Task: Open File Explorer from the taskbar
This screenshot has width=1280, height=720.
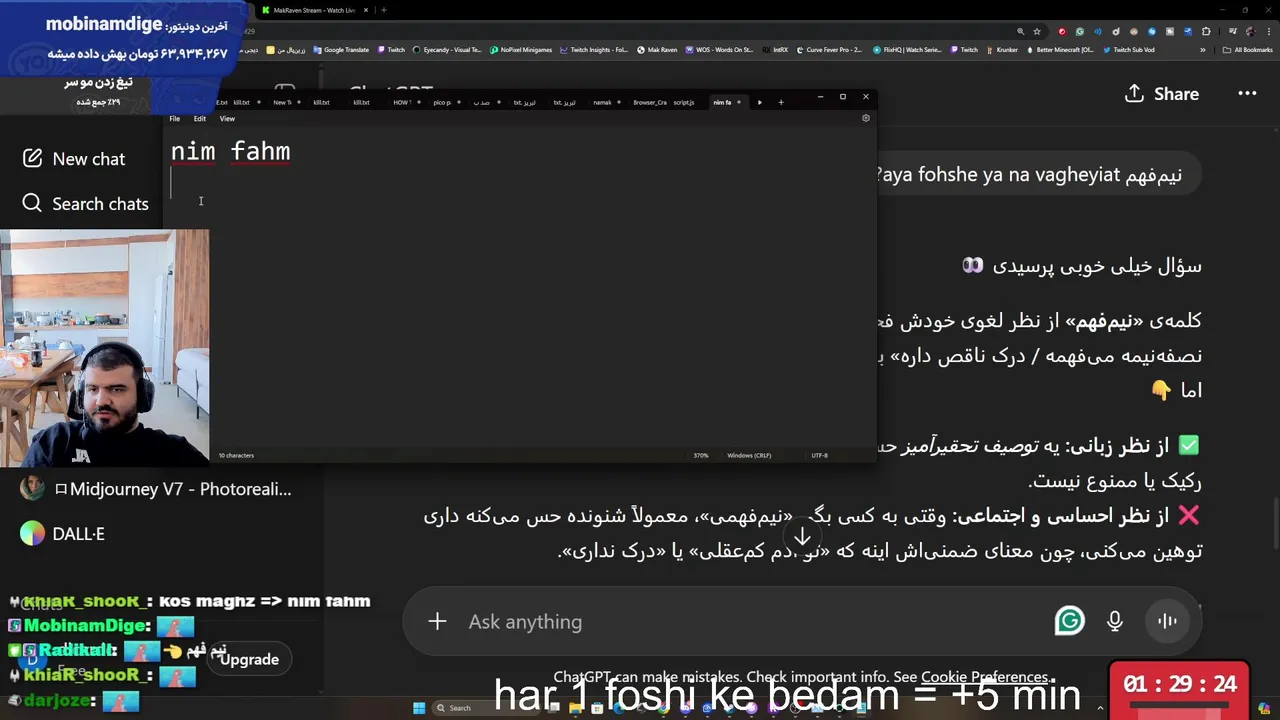Action: [575, 708]
